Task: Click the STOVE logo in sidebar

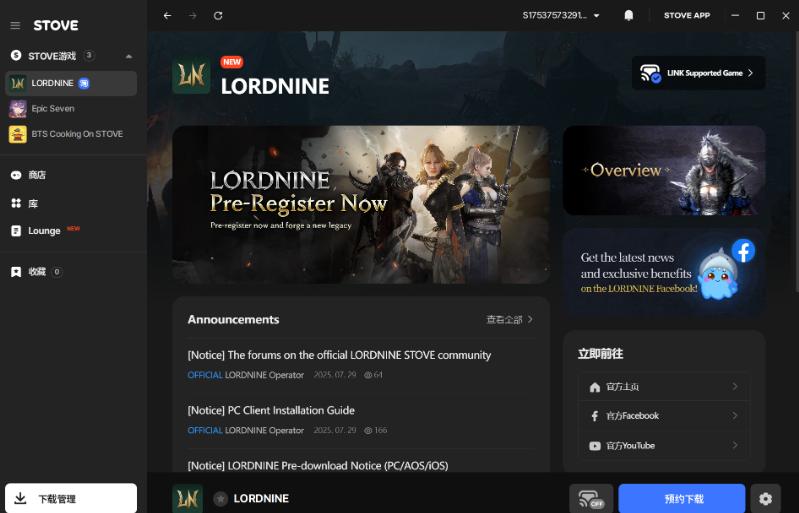Action: 56,25
